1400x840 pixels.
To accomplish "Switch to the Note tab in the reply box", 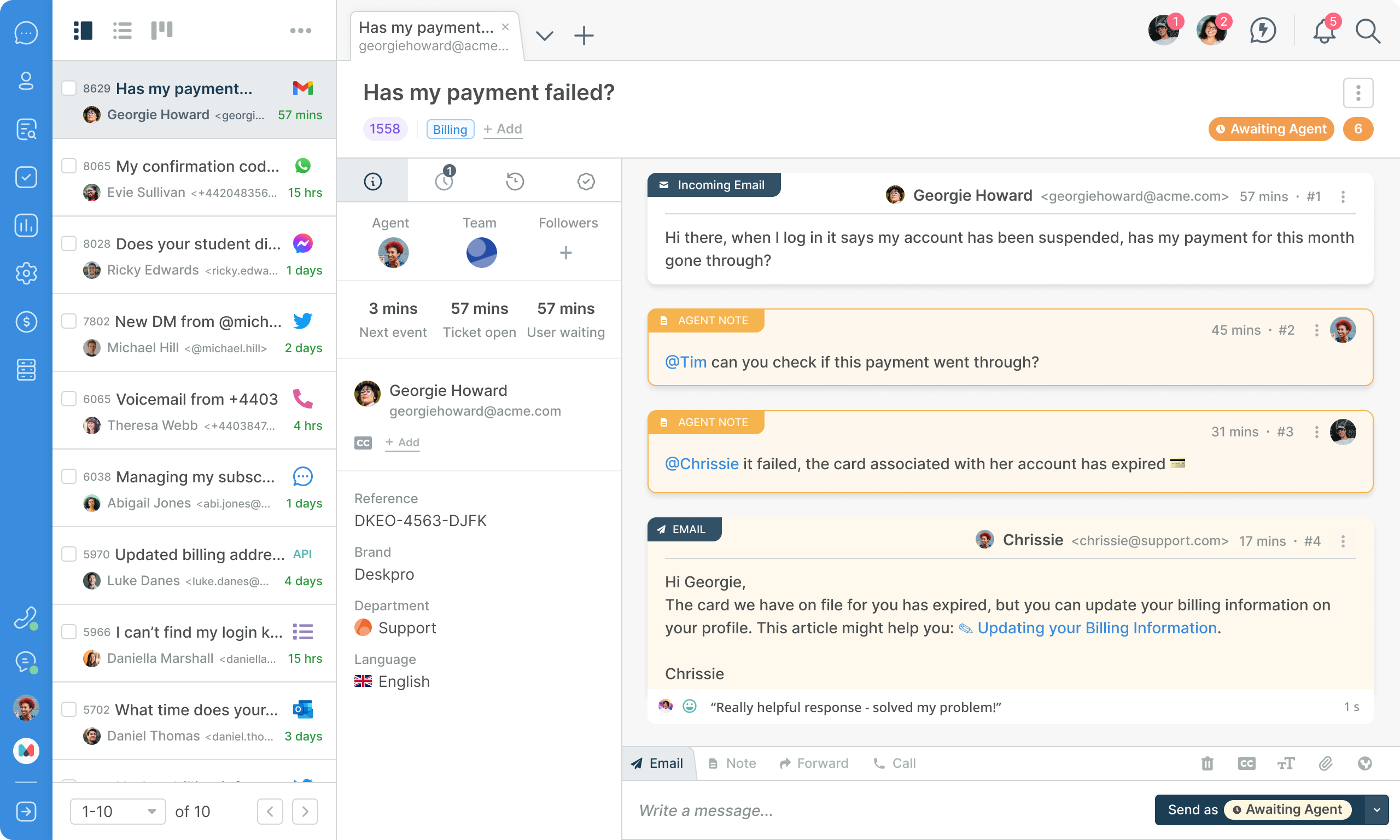I will coord(731,763).
